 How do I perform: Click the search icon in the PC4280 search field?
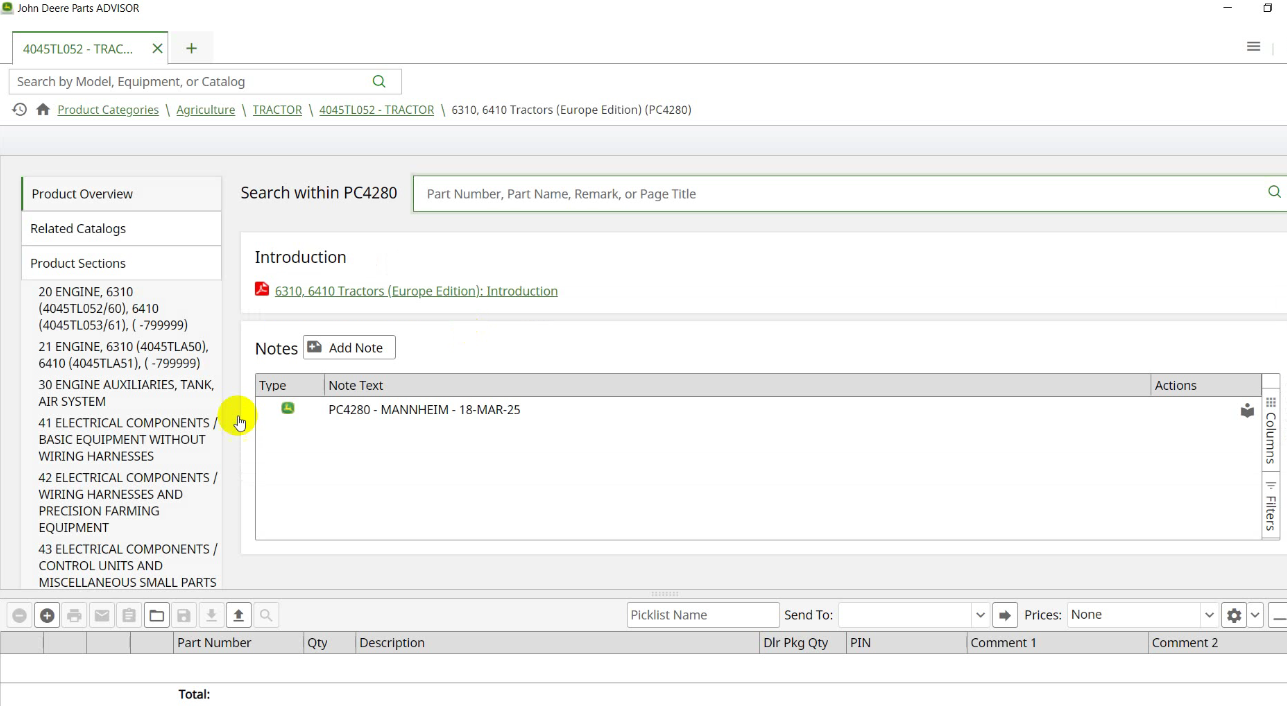pyautogui.click(x=1274, y=193)
